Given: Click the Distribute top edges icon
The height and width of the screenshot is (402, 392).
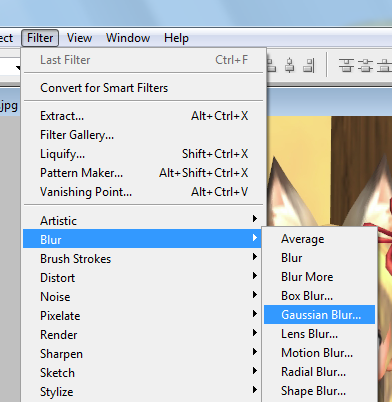Looking at the screenshot, I should pos(346,65).
